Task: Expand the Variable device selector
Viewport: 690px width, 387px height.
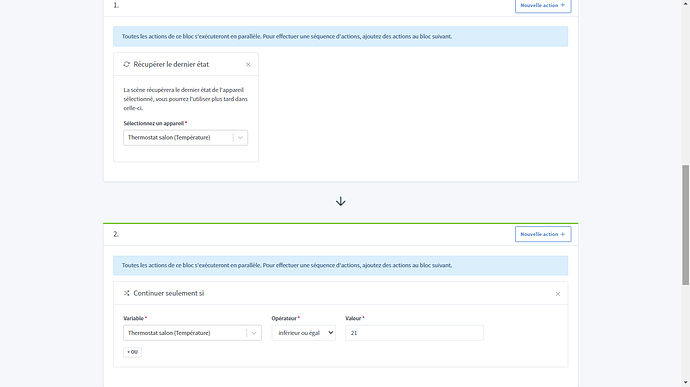Action: point(192,333)
